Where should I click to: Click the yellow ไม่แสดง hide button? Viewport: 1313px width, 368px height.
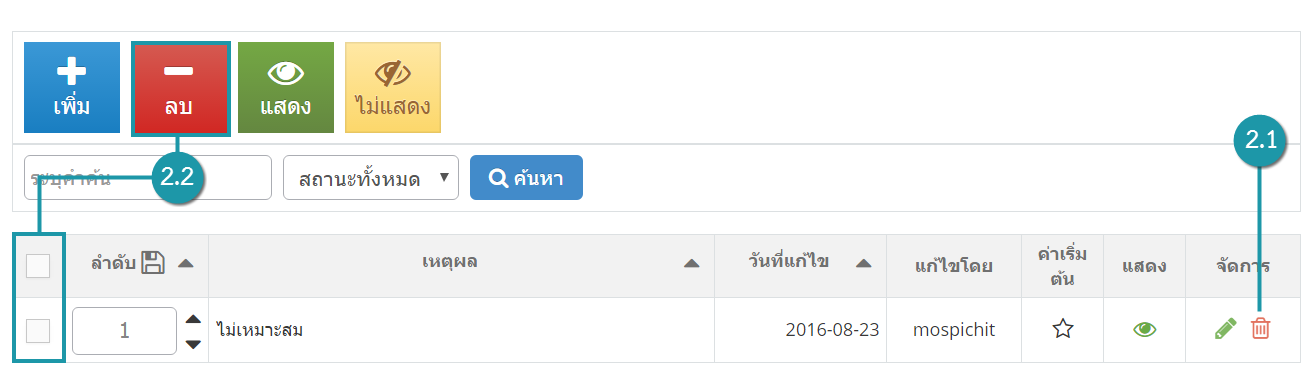point(393,88)
